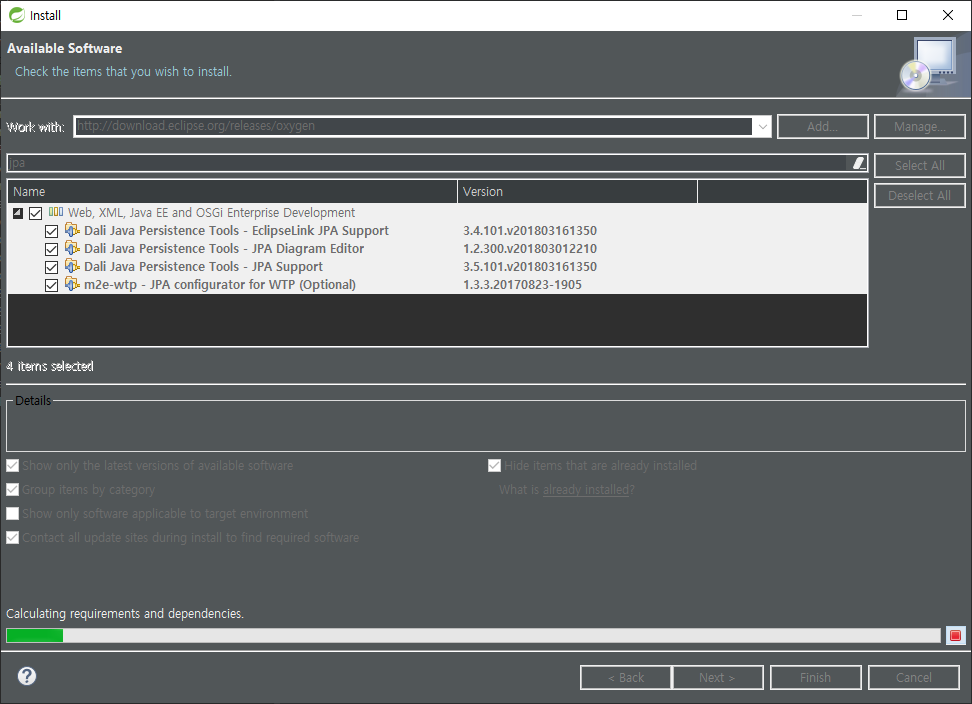Uncheck Dali JPA Diagram Editor

point(51,249)
